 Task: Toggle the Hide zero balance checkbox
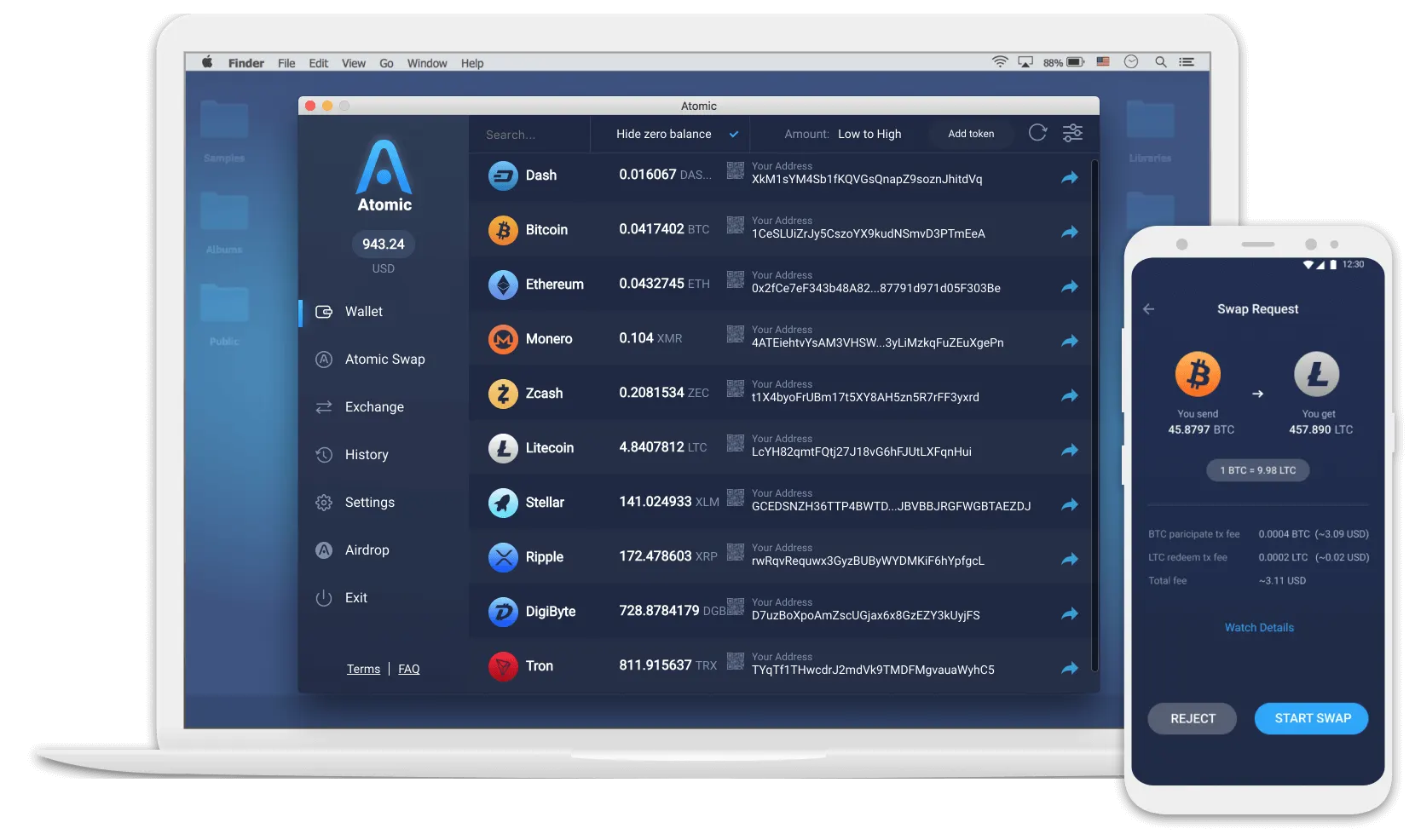tap(733, 135)
